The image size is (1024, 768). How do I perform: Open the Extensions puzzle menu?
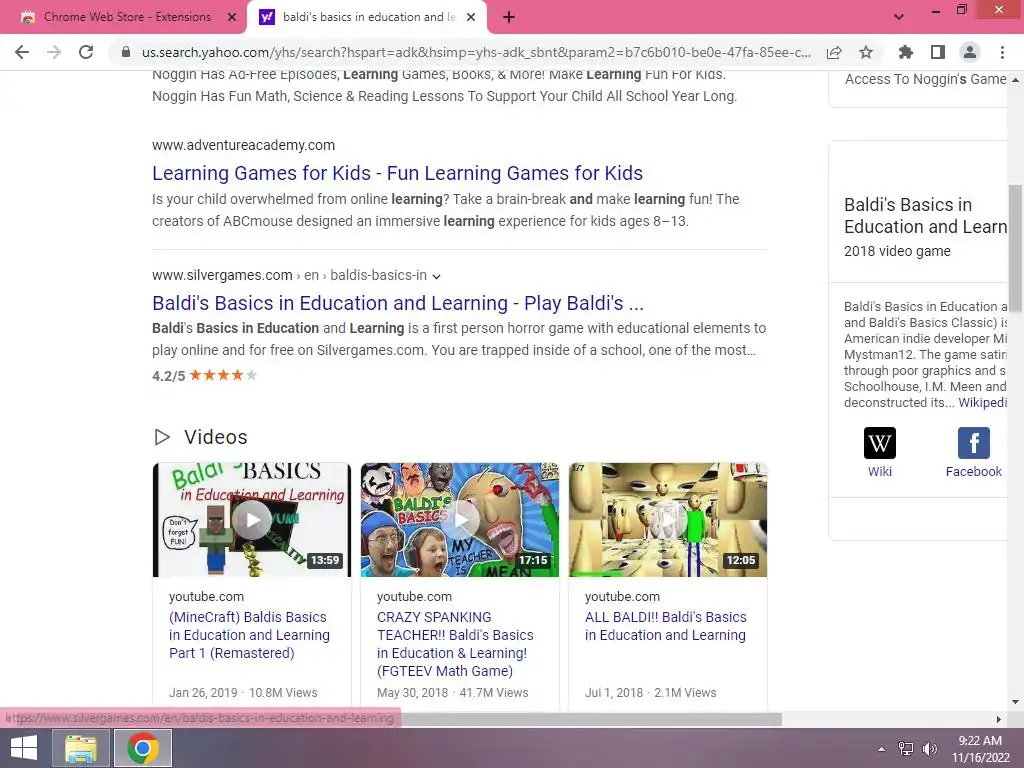tap(906, 52)
